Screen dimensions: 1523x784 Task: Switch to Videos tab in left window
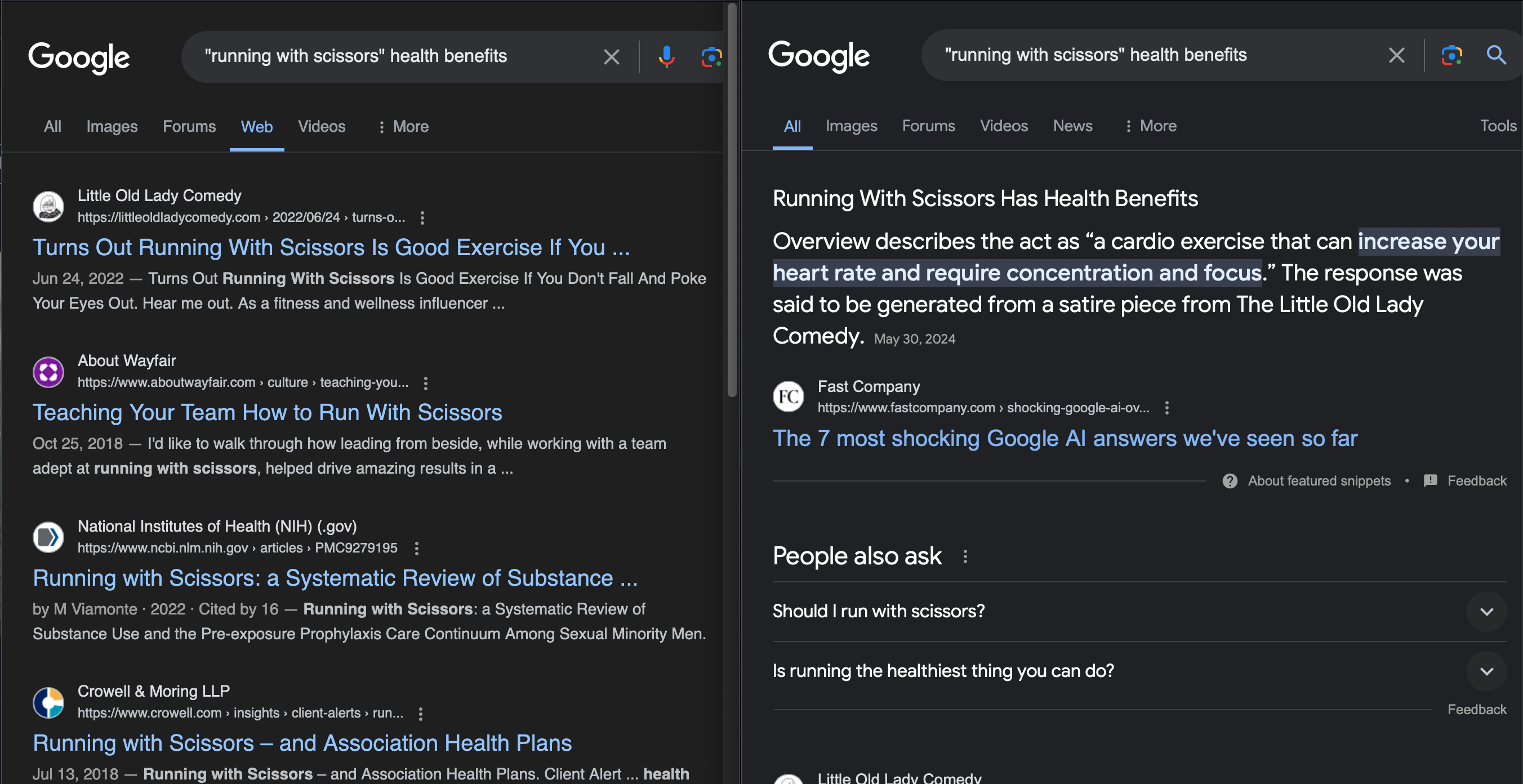(322, 127)
